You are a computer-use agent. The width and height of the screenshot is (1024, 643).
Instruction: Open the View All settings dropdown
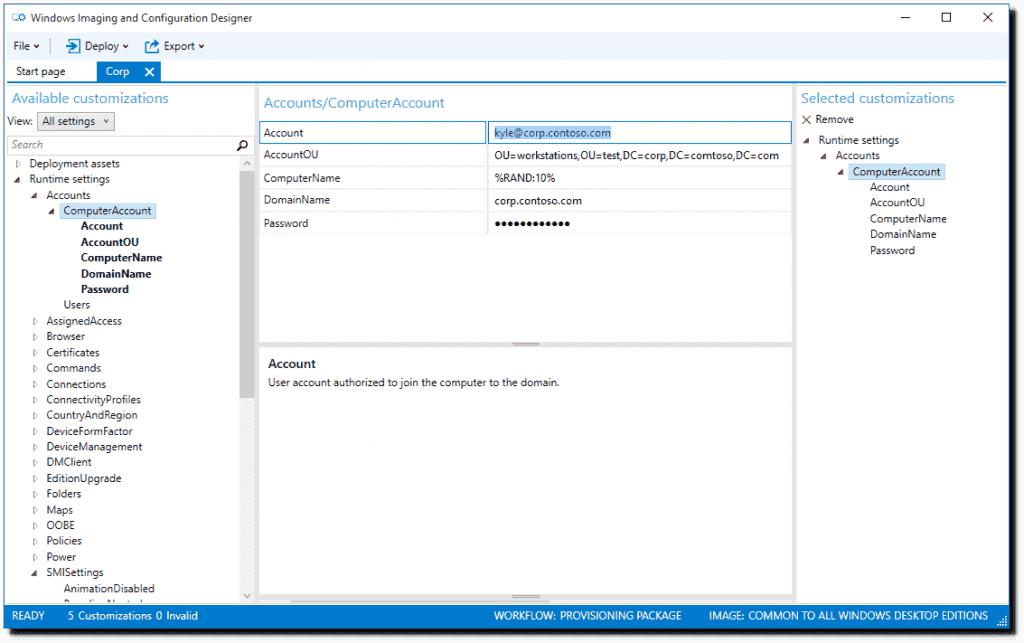click(76, 121)
